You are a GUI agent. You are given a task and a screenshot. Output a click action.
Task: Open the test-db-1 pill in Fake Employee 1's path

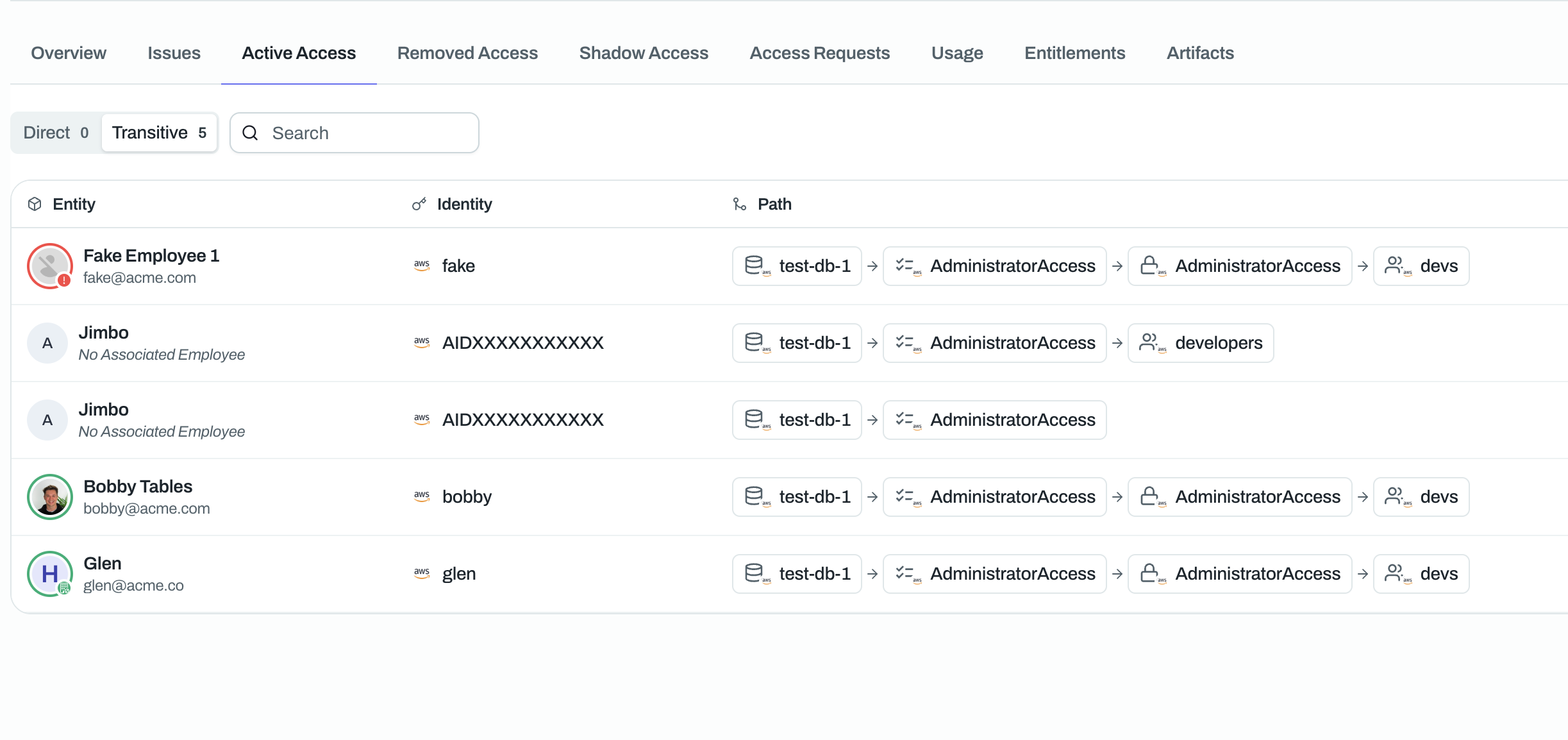coord(797,265)
